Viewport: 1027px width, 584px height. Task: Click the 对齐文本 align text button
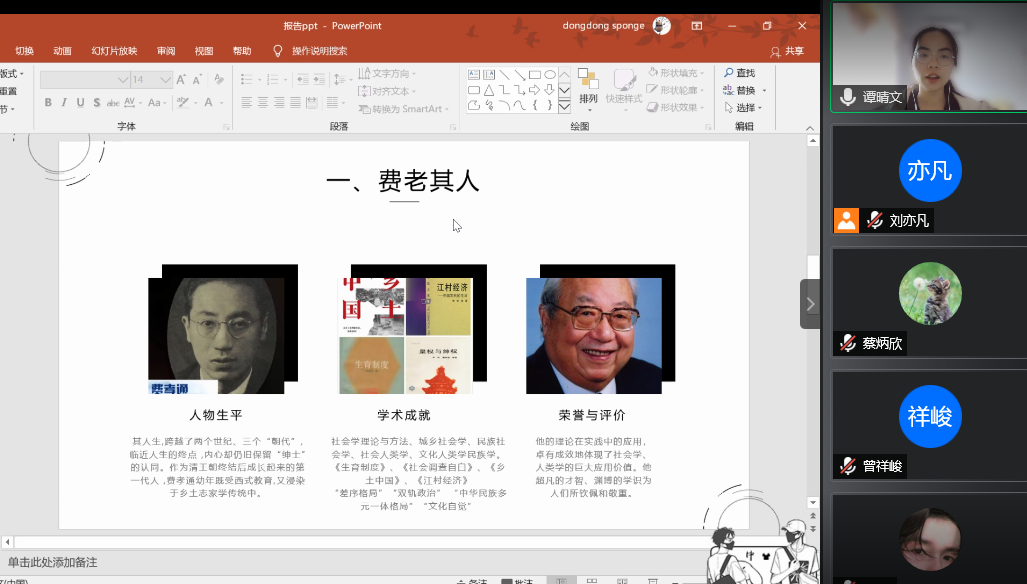[387, 91]
